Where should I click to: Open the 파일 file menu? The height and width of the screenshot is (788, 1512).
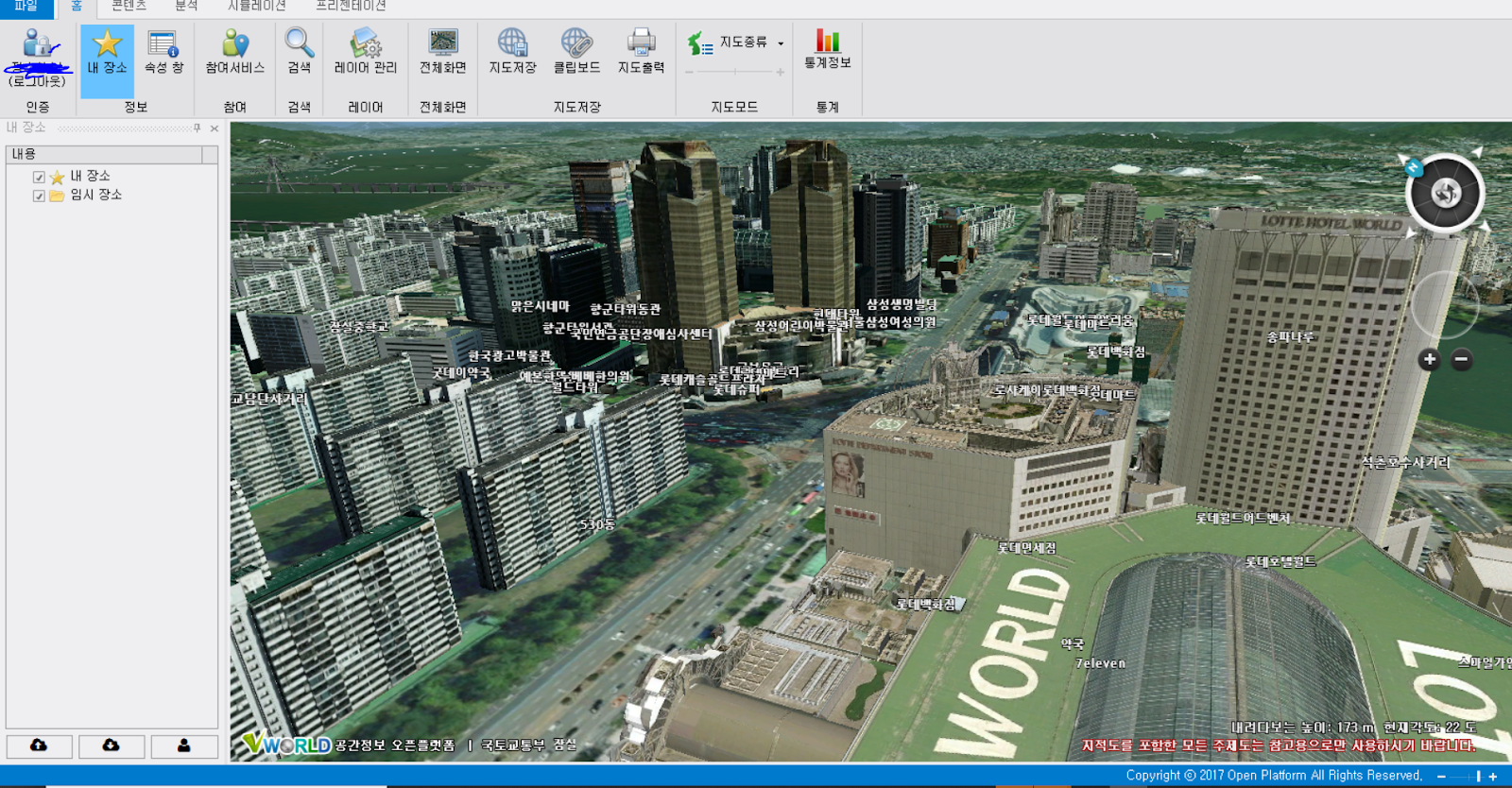[26, 7]
